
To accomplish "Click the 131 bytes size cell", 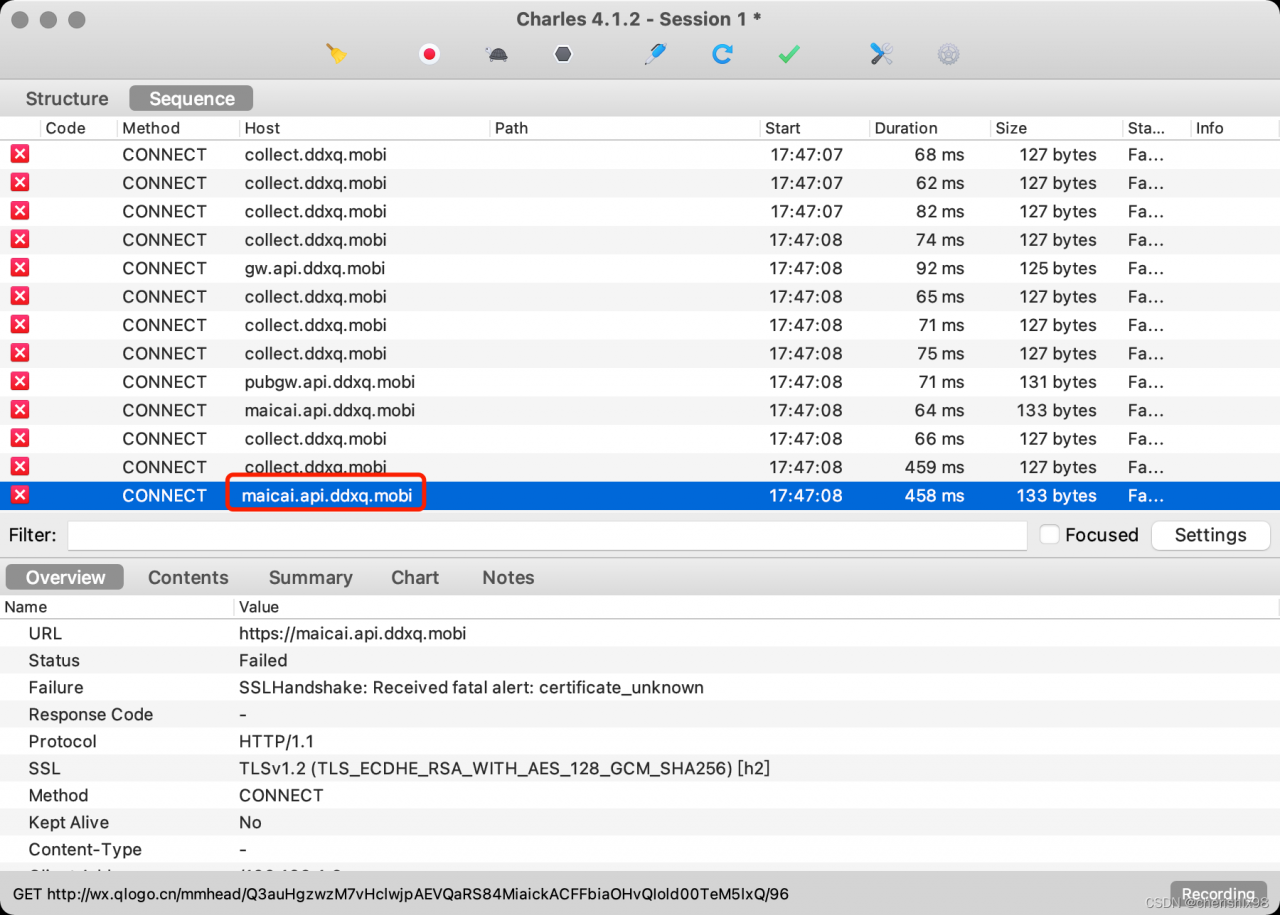I will coord(1058,382).
